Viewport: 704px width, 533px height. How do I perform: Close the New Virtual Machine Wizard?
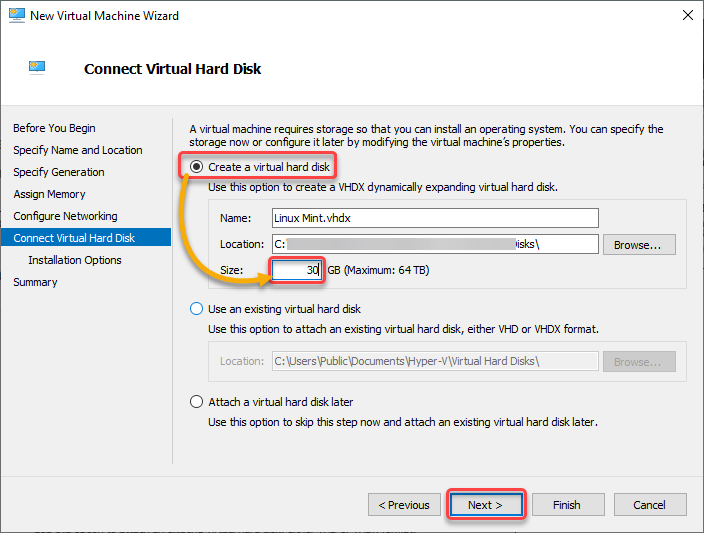(x=687, y=15)
